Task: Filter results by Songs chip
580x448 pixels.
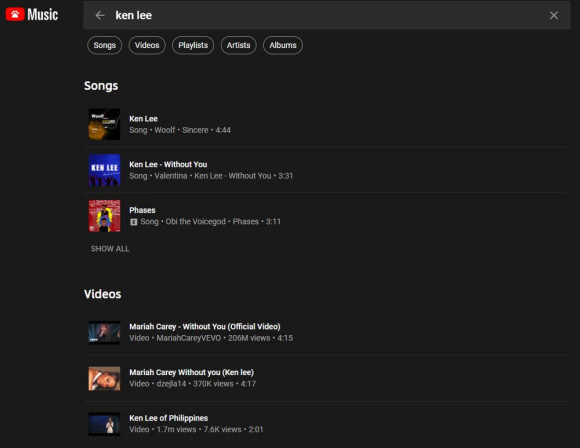Action: click(105, 45)
